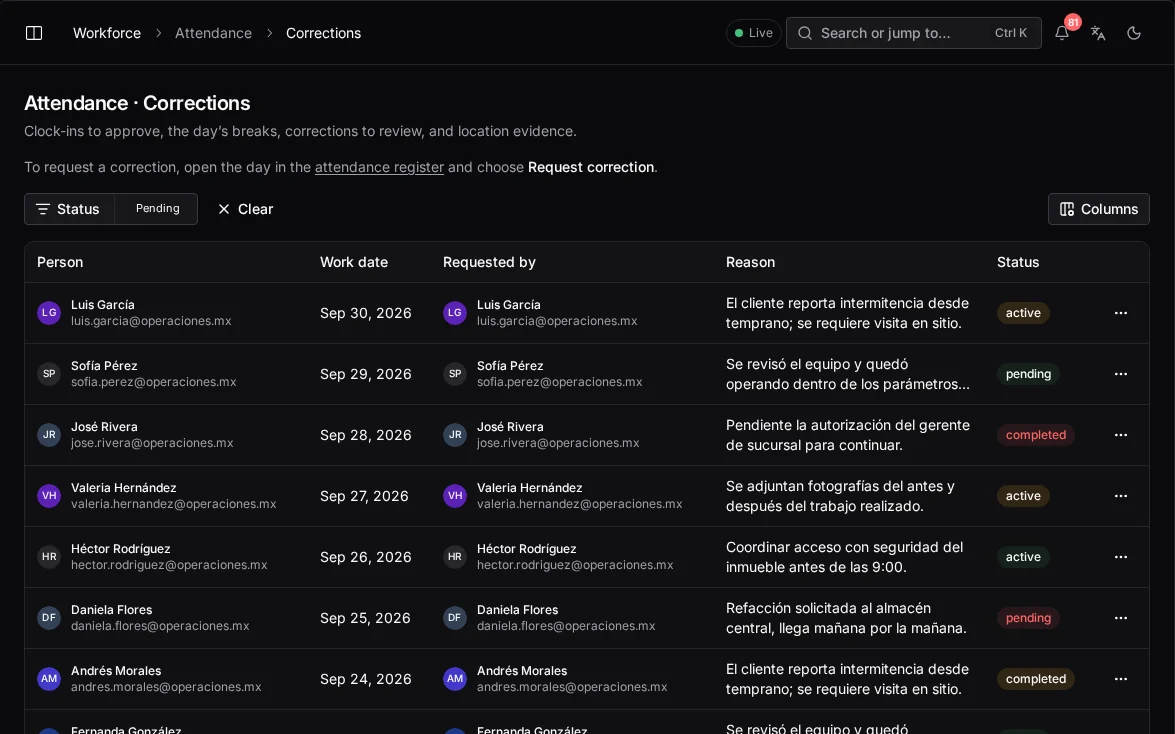
Task: Open the language translation icon
Action: [x=1098, y=33]
